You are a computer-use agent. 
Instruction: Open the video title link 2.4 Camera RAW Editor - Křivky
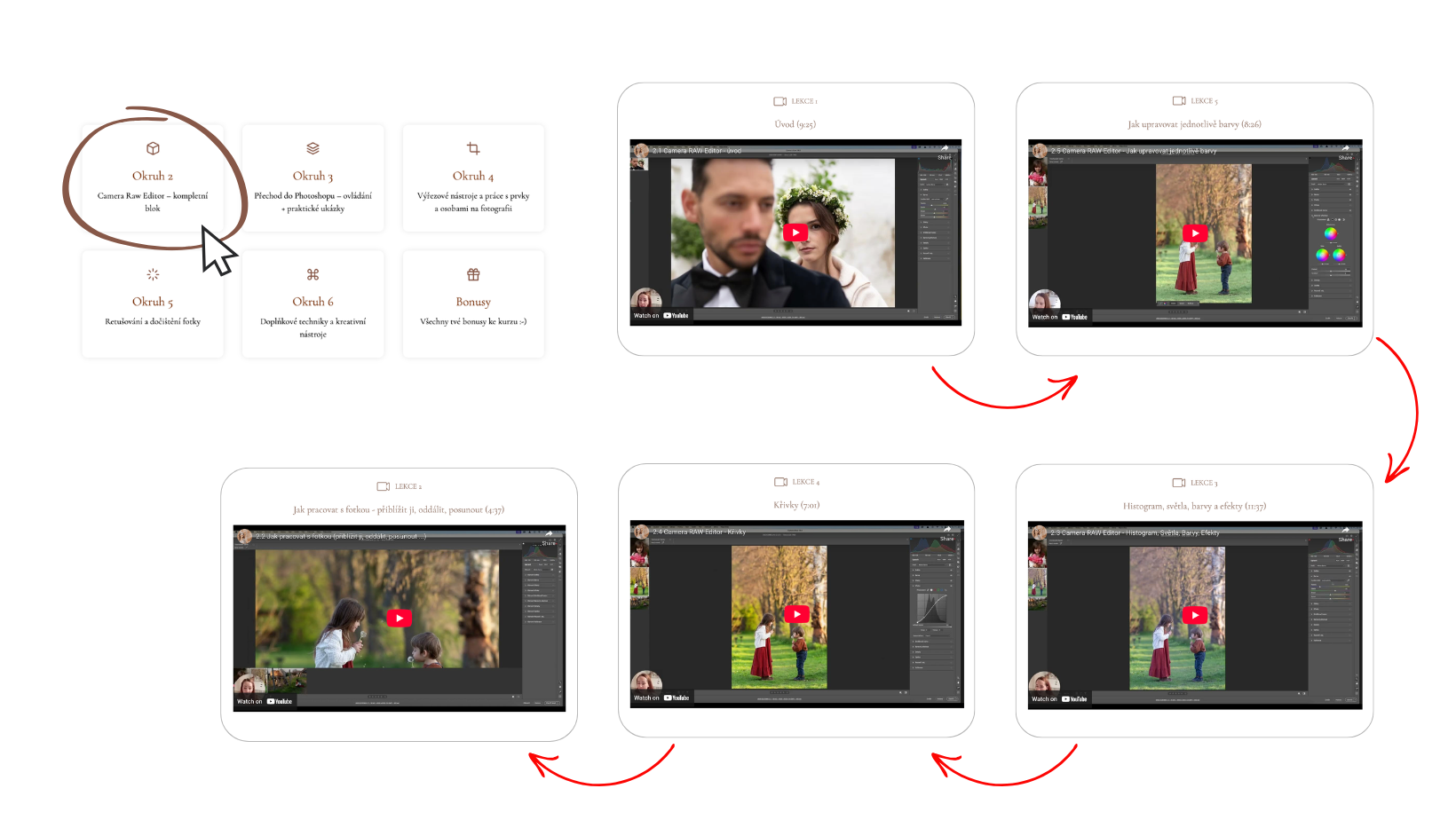click(x=700, y=532)
